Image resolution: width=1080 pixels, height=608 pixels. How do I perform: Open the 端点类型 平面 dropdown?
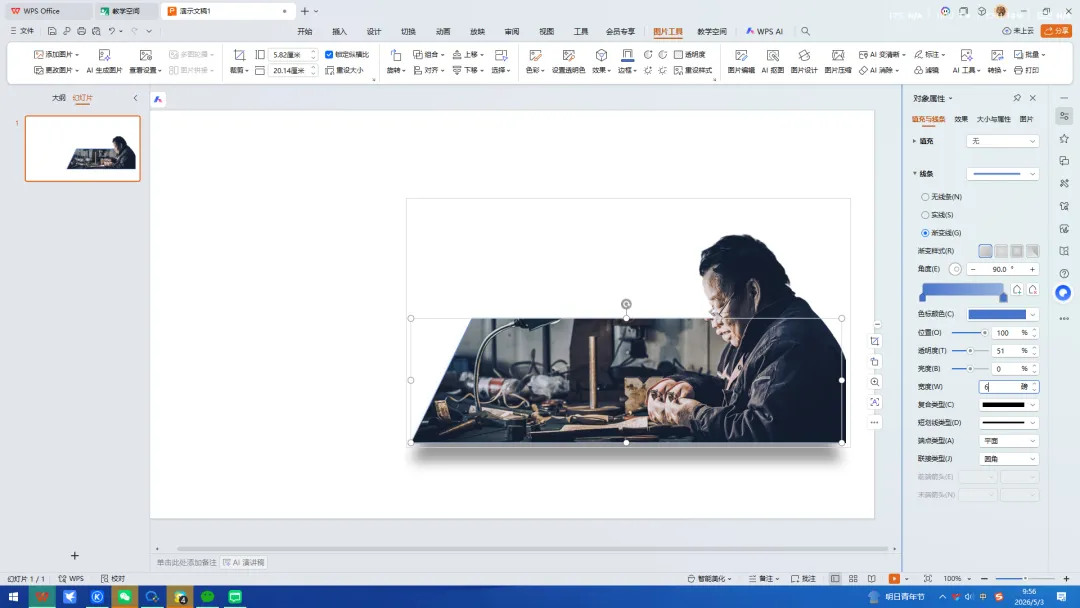point(1008,441)
